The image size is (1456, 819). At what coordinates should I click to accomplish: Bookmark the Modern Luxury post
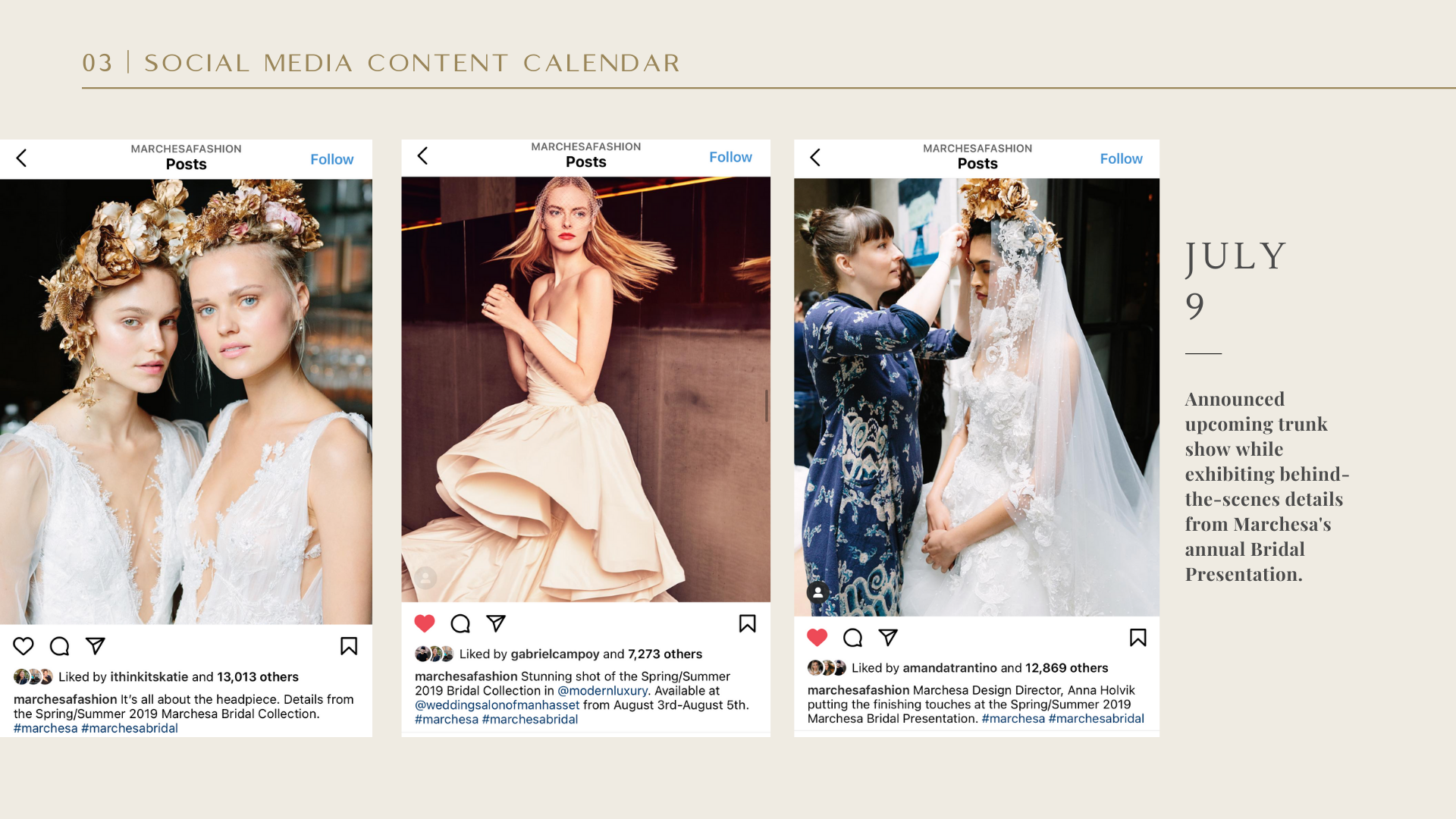click(747, 623)
